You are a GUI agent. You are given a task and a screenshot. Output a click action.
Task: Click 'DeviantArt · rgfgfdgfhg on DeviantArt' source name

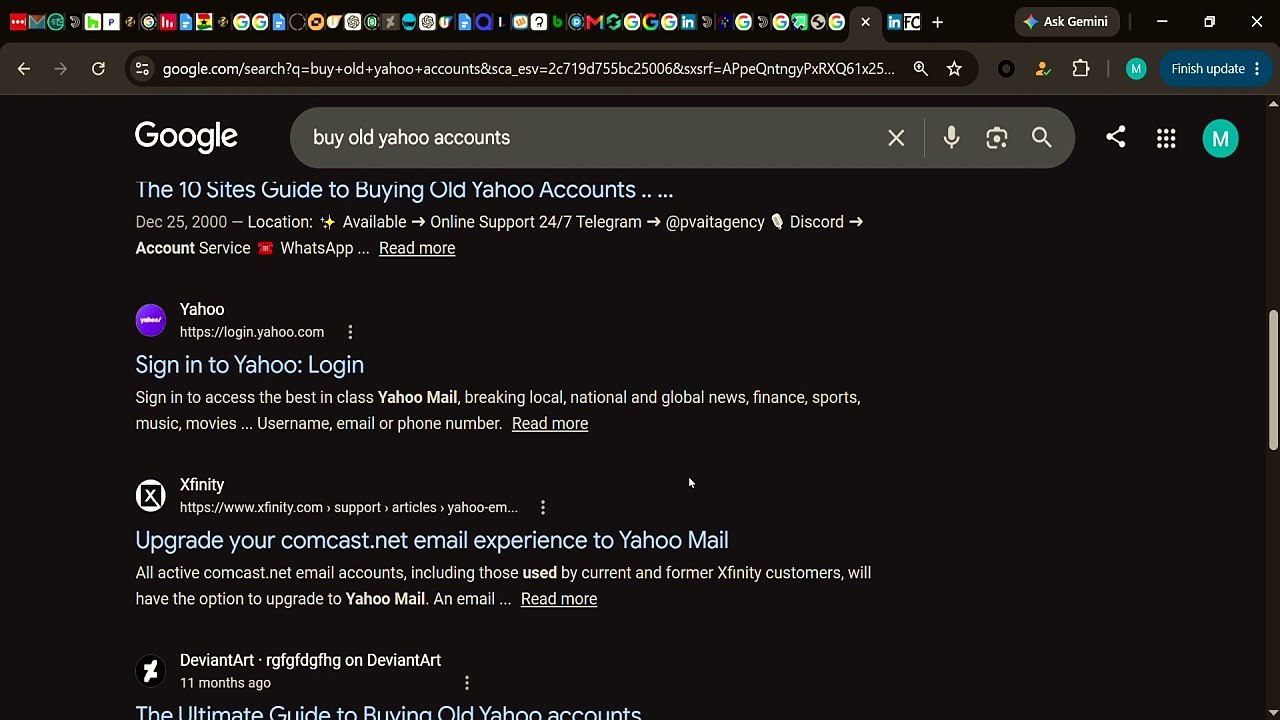tap(310, 660)
